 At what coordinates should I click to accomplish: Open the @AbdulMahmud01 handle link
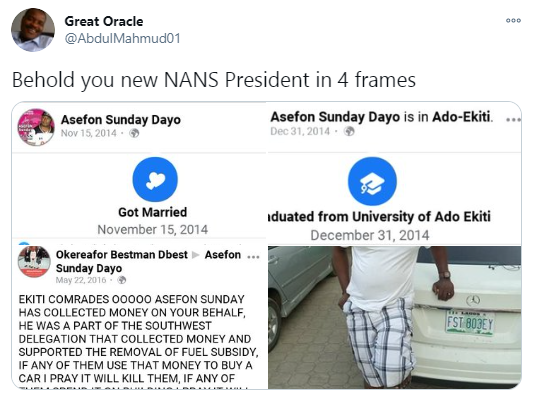[123, 38]
